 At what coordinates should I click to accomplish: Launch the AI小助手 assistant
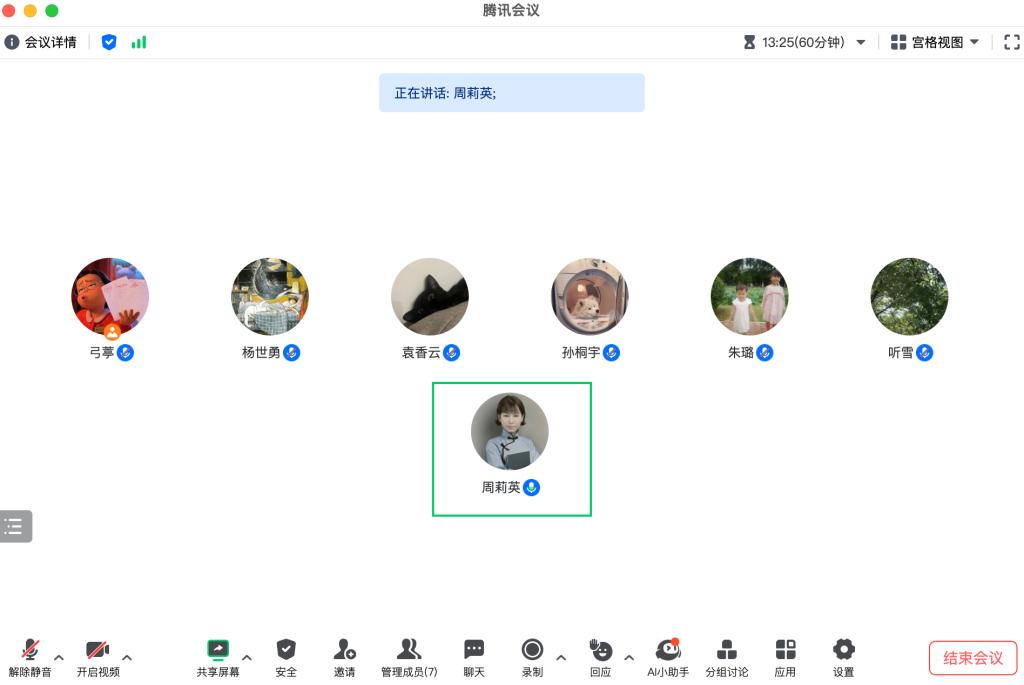(667, 658)
